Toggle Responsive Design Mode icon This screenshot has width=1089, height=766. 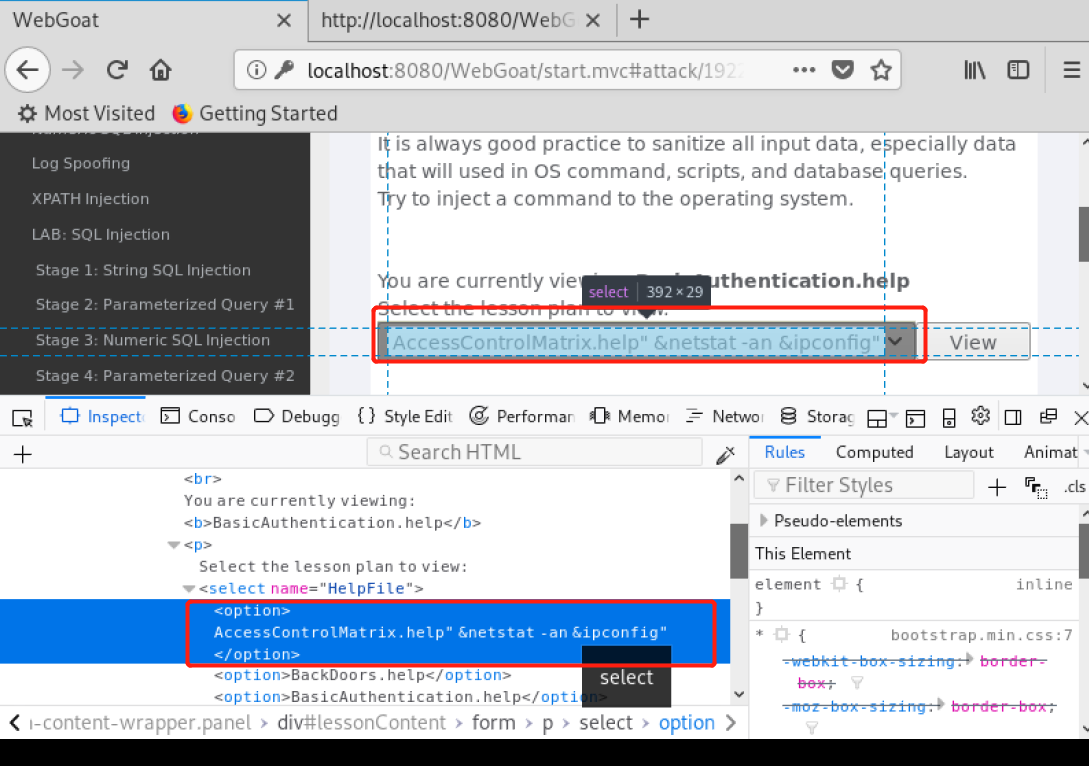click(949, 418)
